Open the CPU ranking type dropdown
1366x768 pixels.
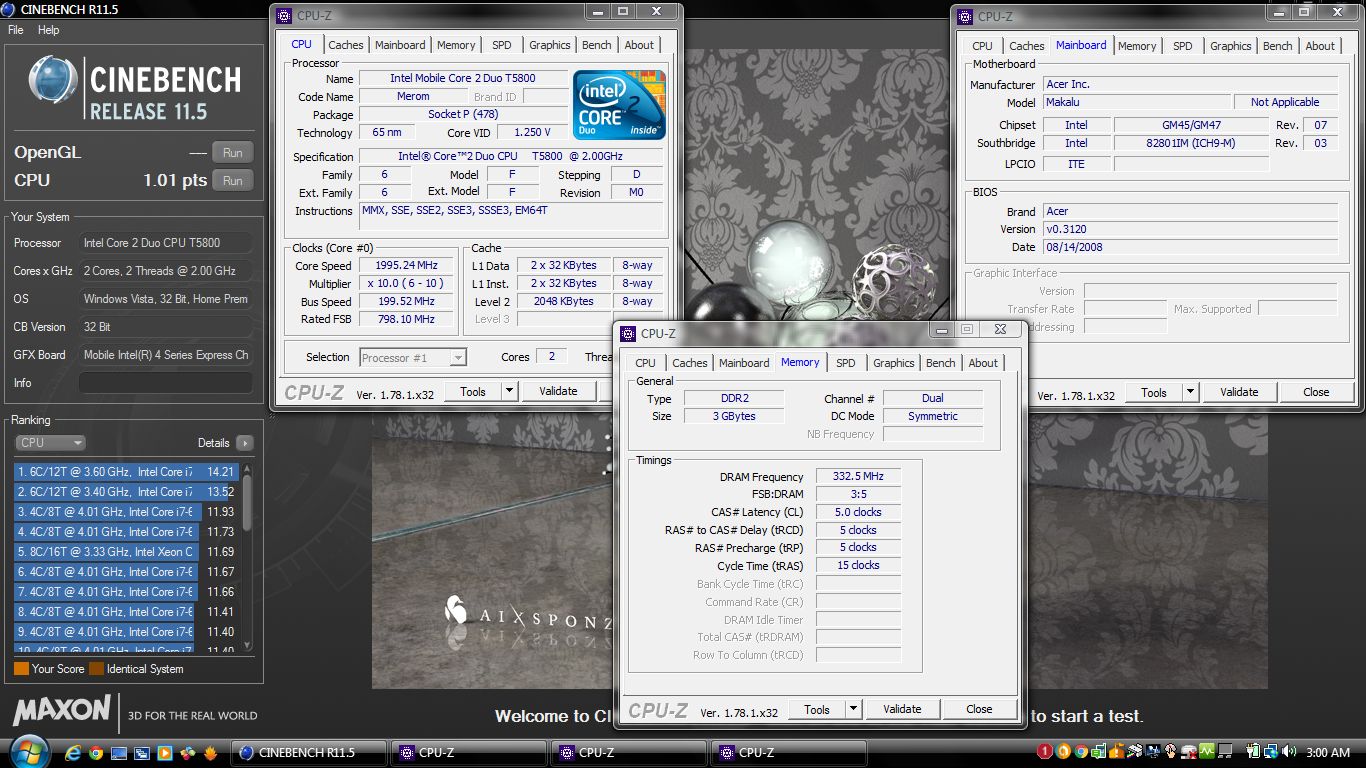point(50,443)
